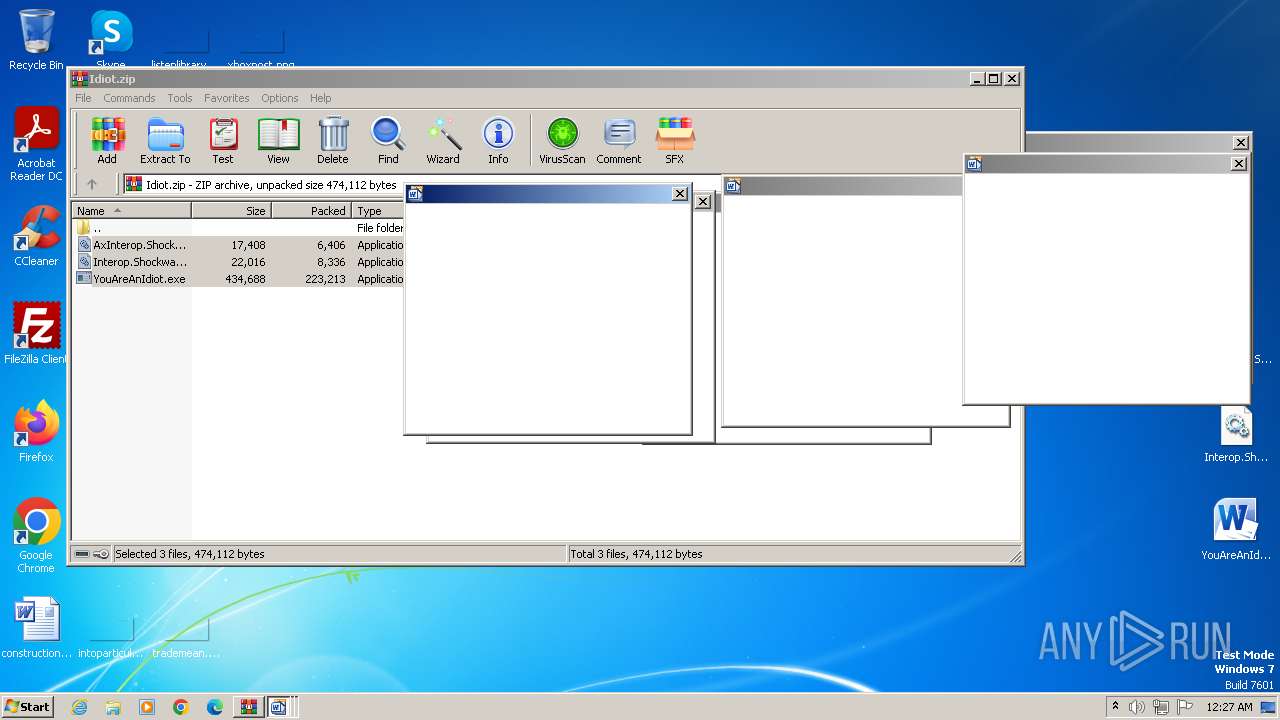
Task: Click the packed size 223,213 cell
Action: [325, 279]
